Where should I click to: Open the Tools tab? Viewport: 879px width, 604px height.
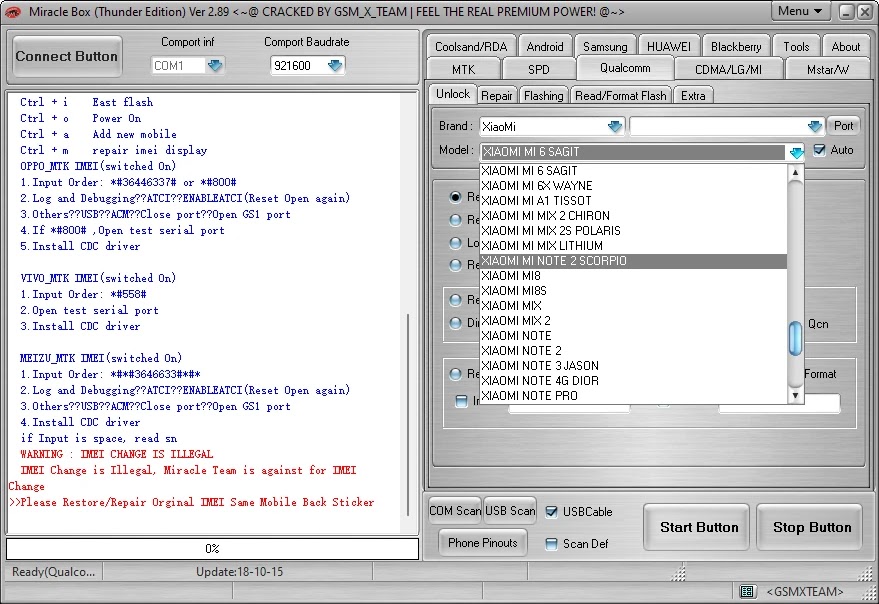pos(796,47)
